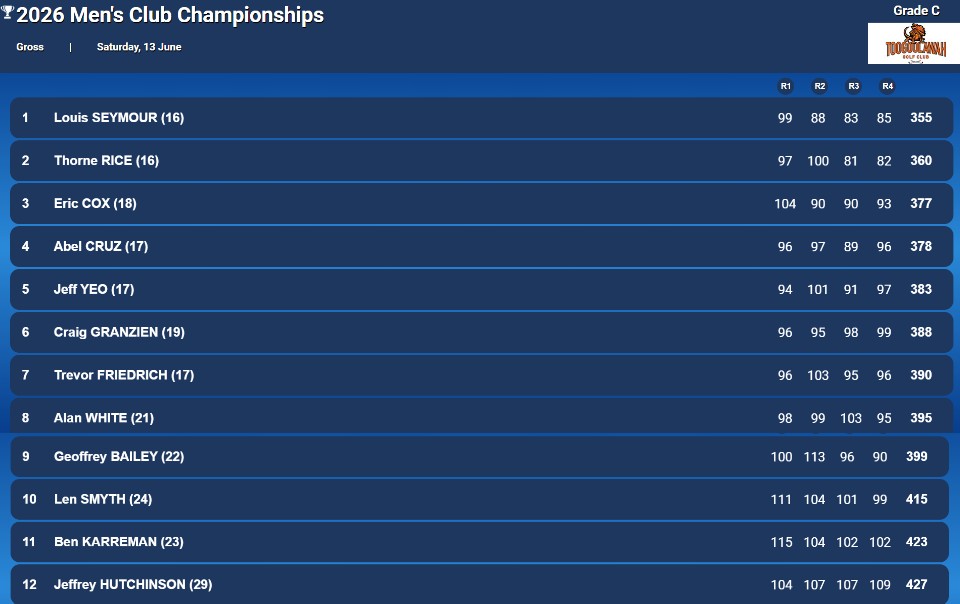This screenshot has height=604, width=960.
Task: Click the Saturday, 13 June date
Action: coord(139,47)
